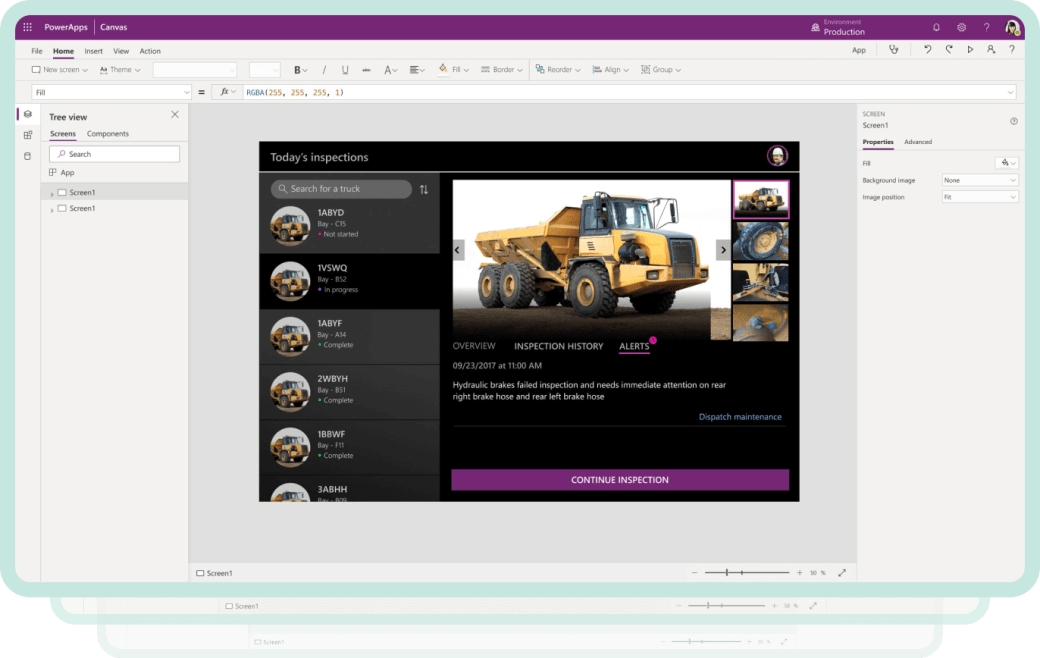Viewport: 1040px width, 658px height.
Task: Open the settings gear icon
Action: pyautogui.click(x=961, y=27)
